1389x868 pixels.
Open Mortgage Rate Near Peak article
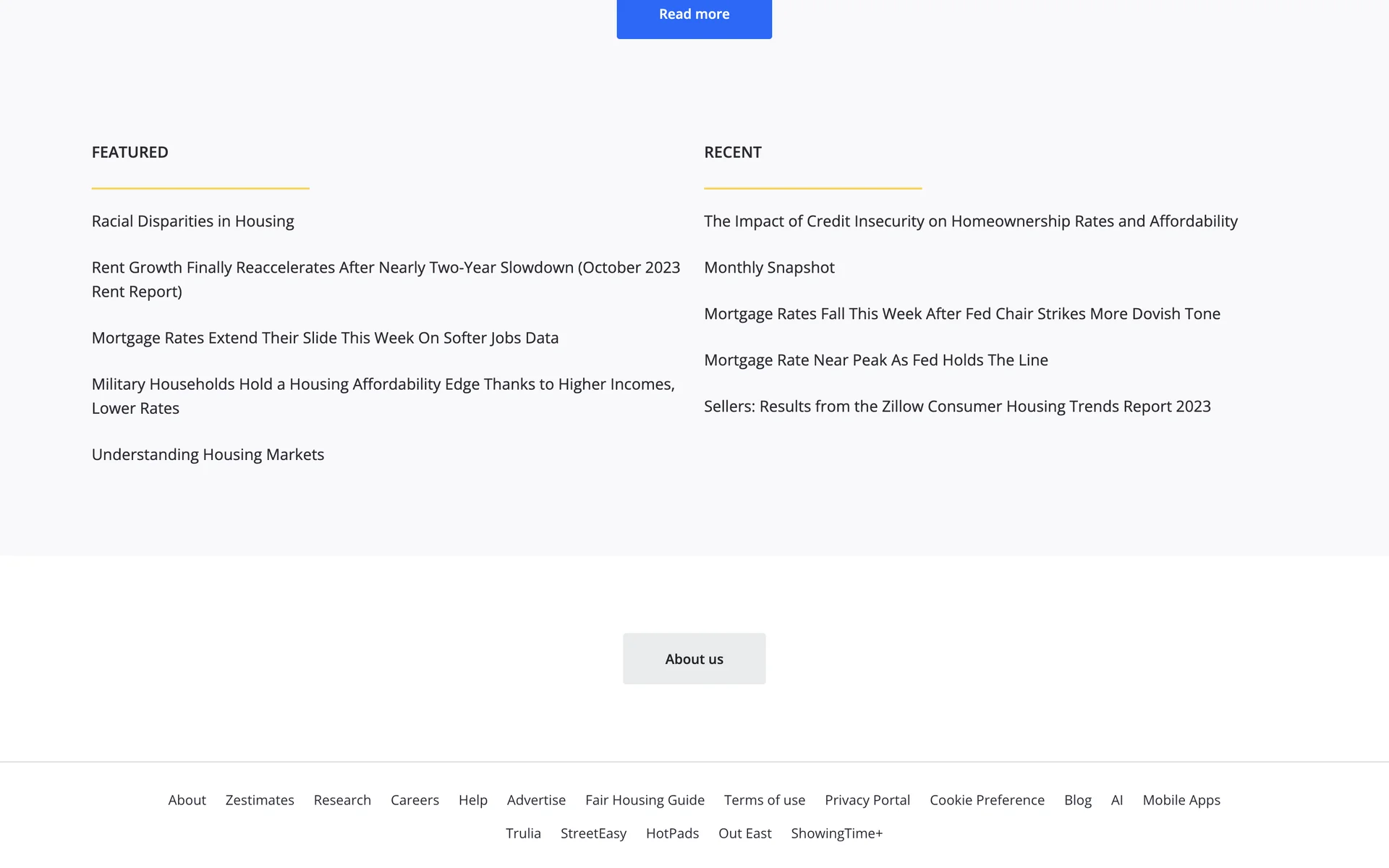click(x=875, y=360)
